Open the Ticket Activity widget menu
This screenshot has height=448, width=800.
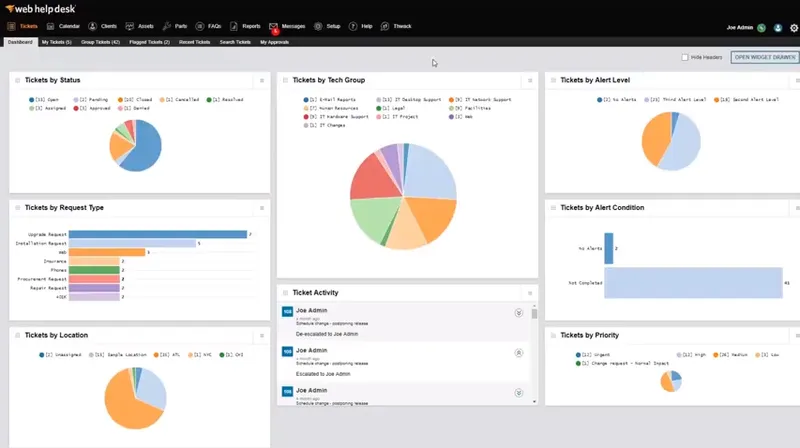[x=530, y=293]
